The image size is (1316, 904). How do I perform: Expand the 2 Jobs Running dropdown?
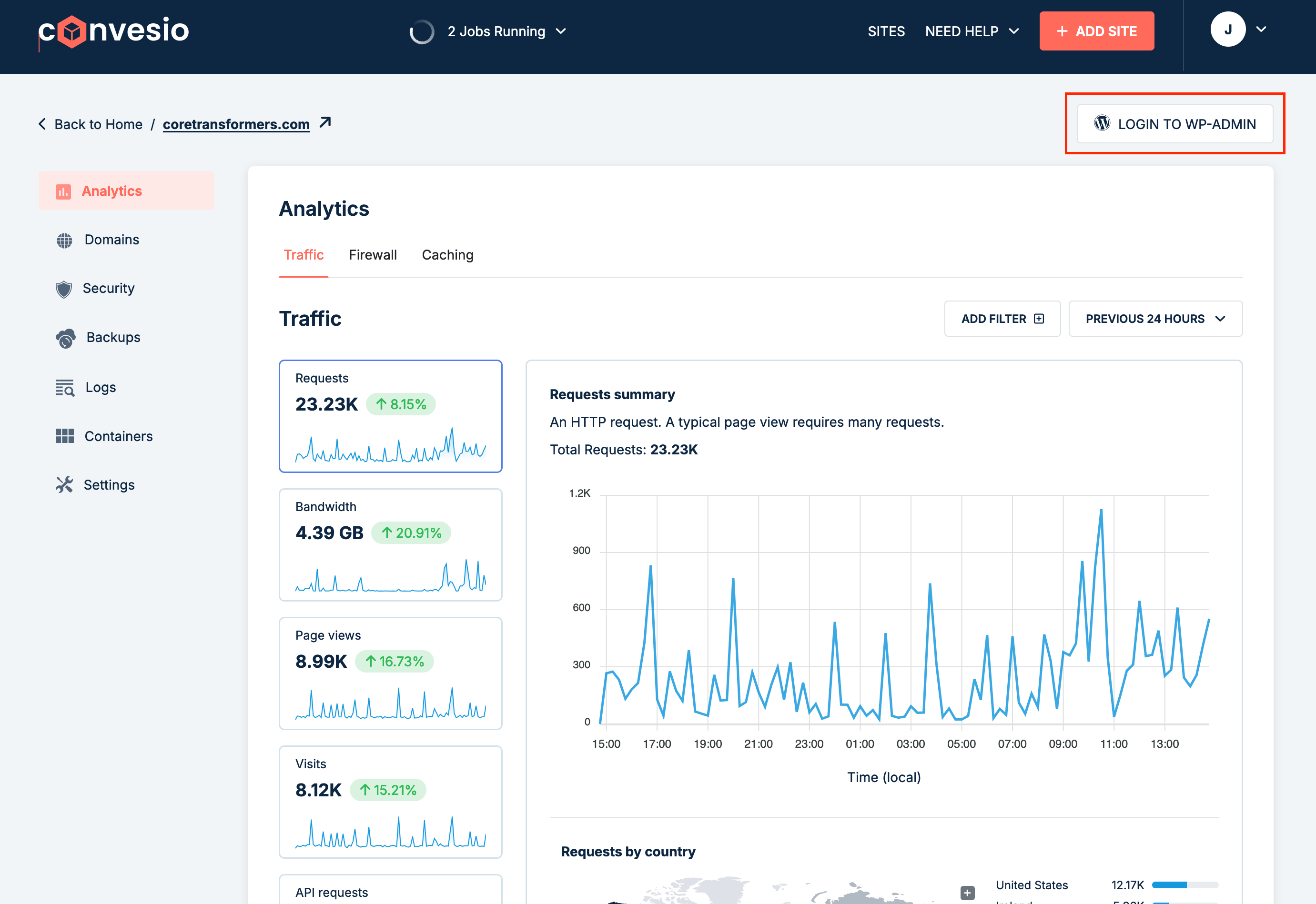(x=506, y=32)
